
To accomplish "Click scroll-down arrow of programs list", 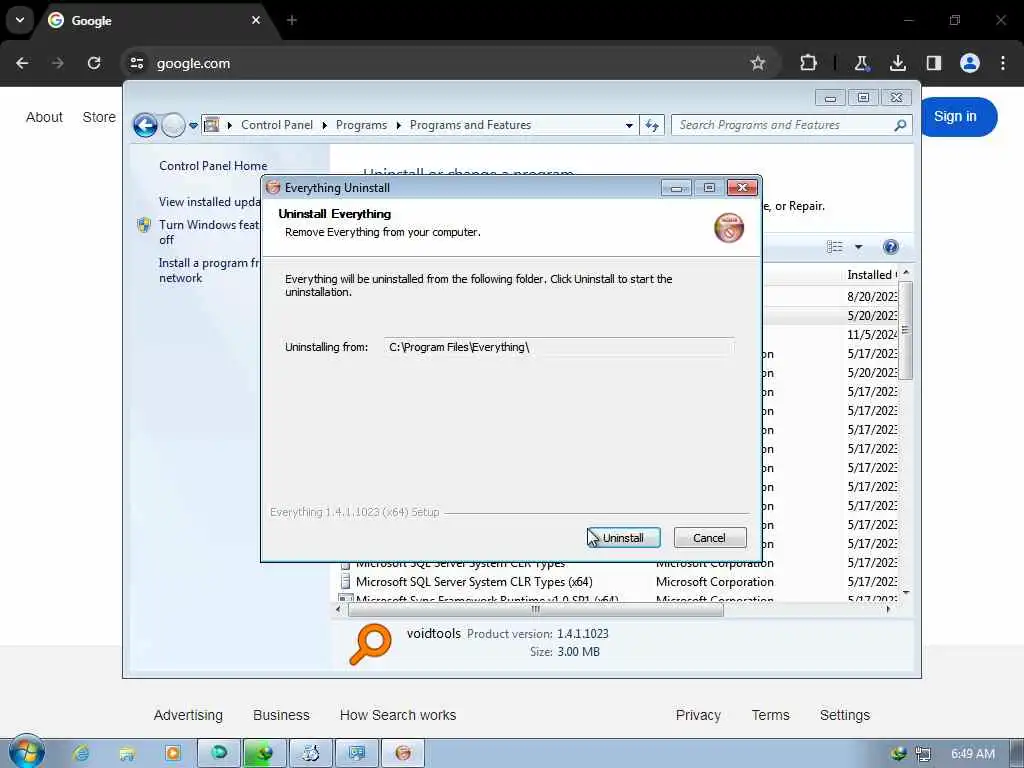I will (906, 592).
